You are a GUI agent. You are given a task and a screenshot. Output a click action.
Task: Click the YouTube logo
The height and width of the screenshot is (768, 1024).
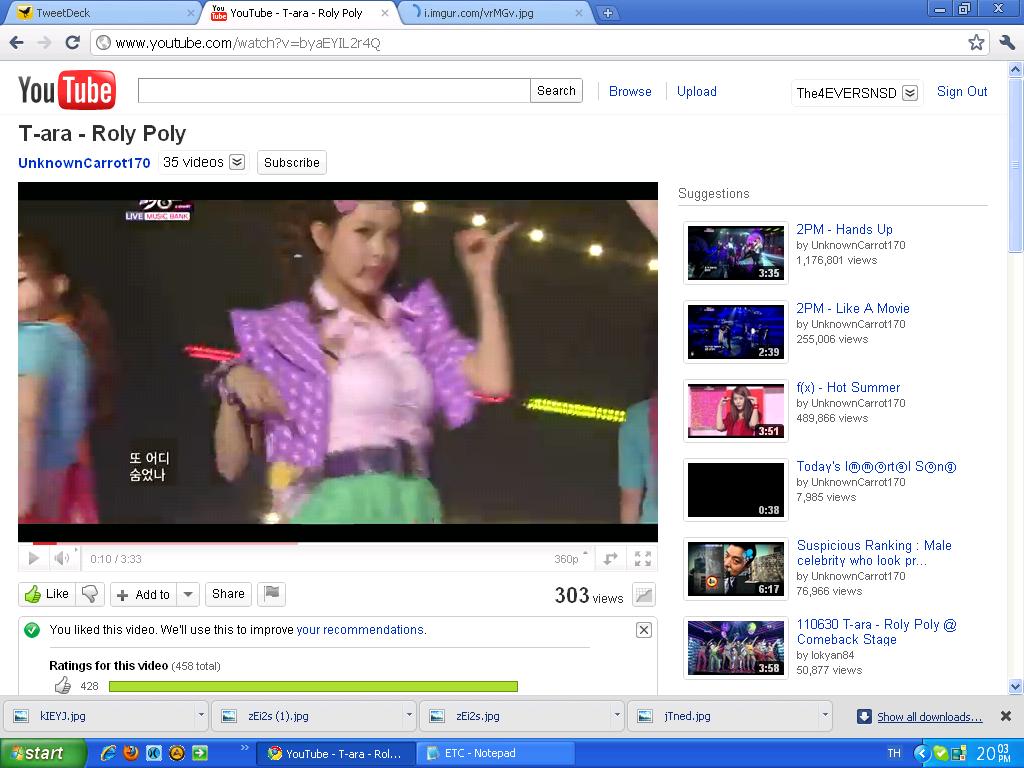67,90
